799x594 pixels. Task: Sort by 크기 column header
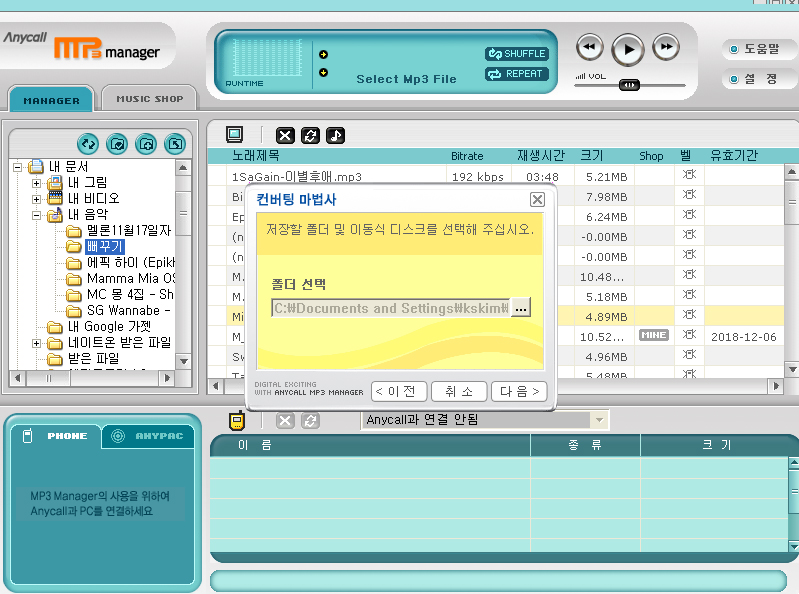[592, 155]
